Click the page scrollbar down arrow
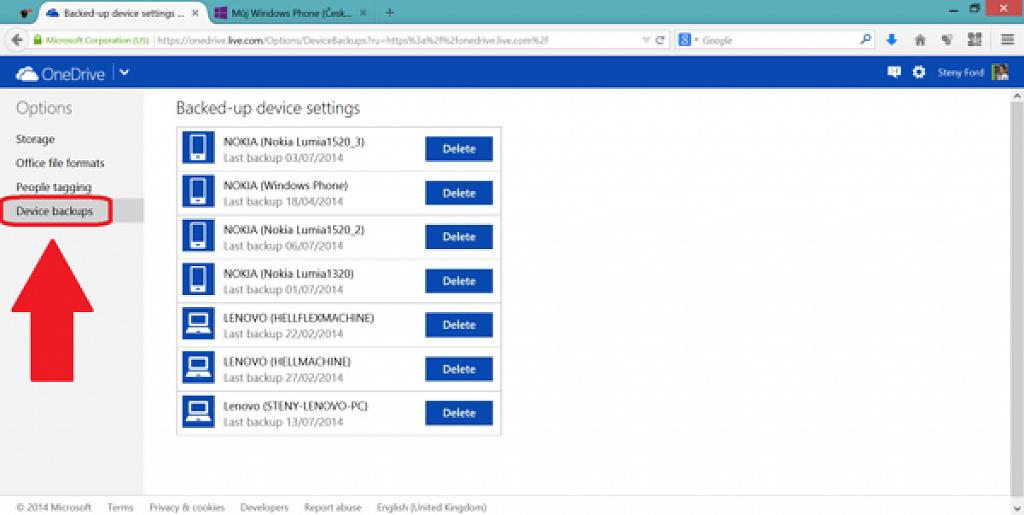This screenshot has width=1024, height=515. click(x=1017, y=508)
